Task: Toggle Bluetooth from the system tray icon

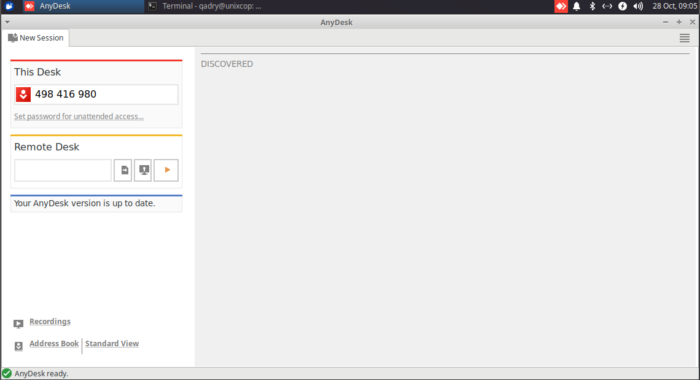Action: coord(592,6)
